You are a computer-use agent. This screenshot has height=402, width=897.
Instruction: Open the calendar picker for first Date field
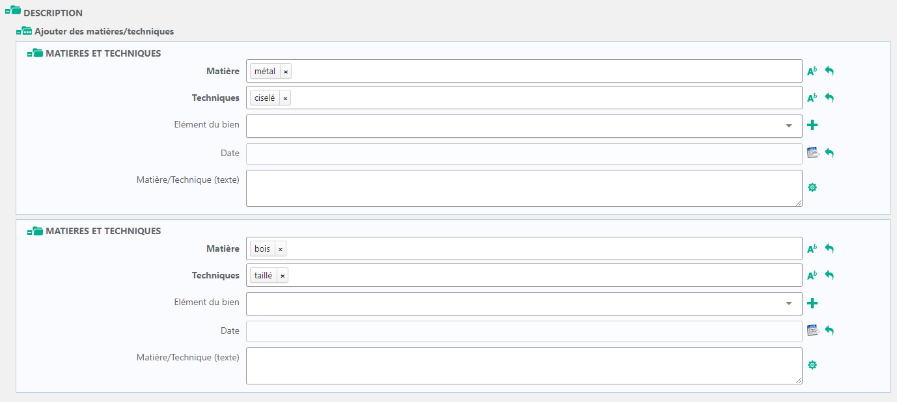pos(813,153)
